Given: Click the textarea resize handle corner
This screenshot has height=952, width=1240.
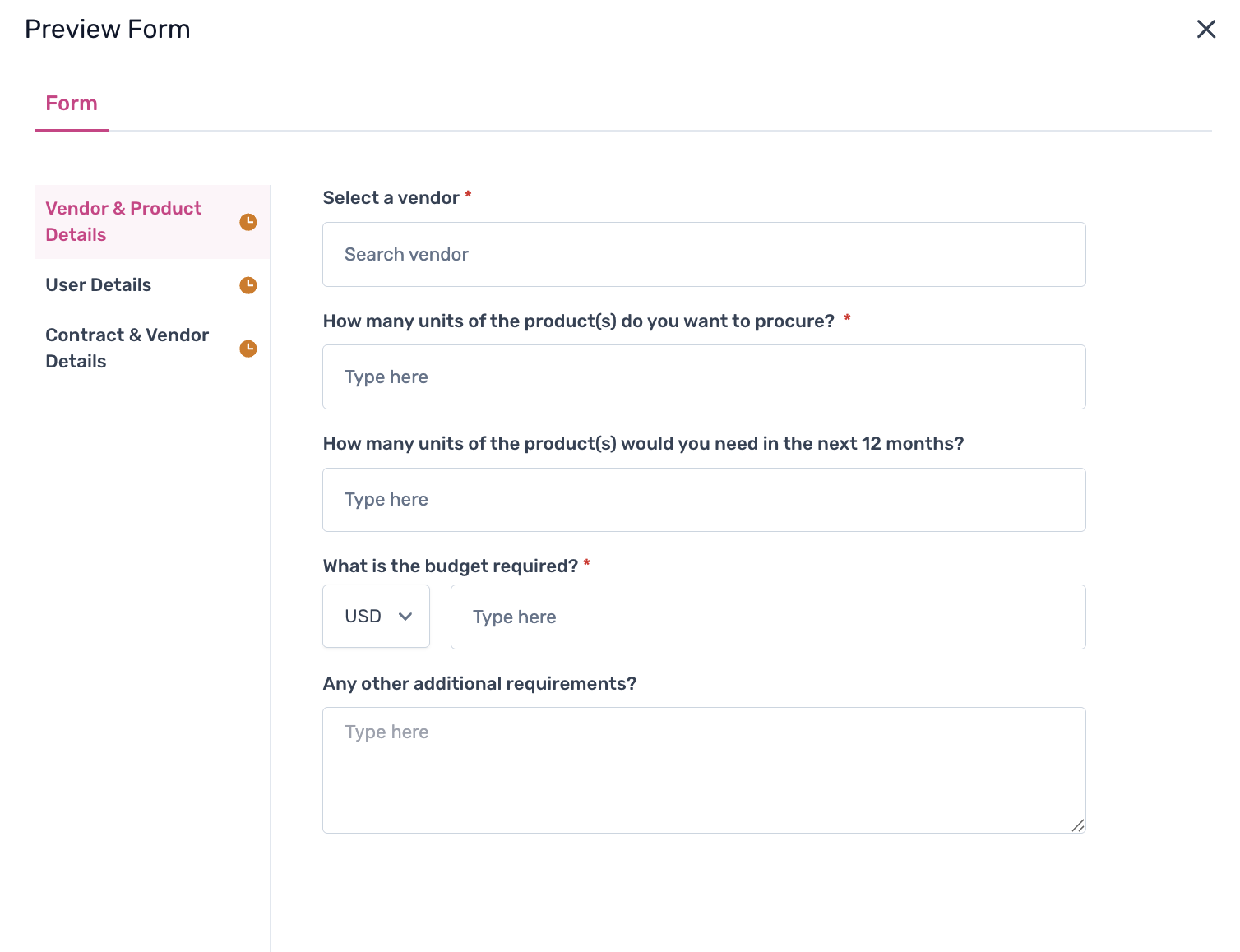Looking at the screenshot, I should [1077, 825].
